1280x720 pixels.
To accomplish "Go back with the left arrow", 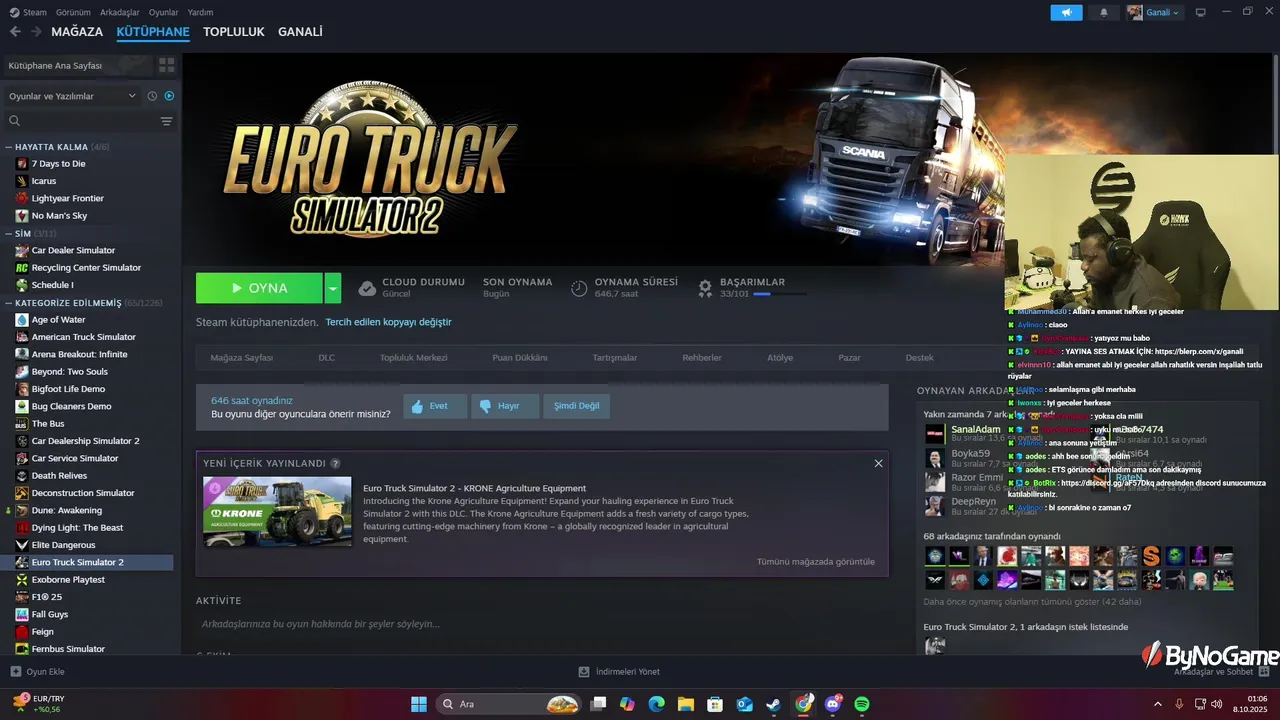I will pyautogui.click(x=15, y=32).
